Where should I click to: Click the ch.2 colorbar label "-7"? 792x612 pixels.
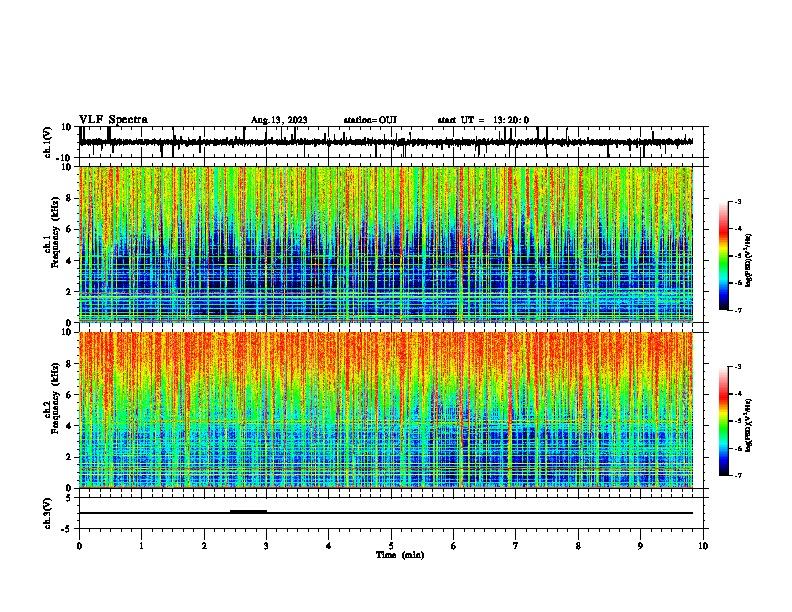738,476
